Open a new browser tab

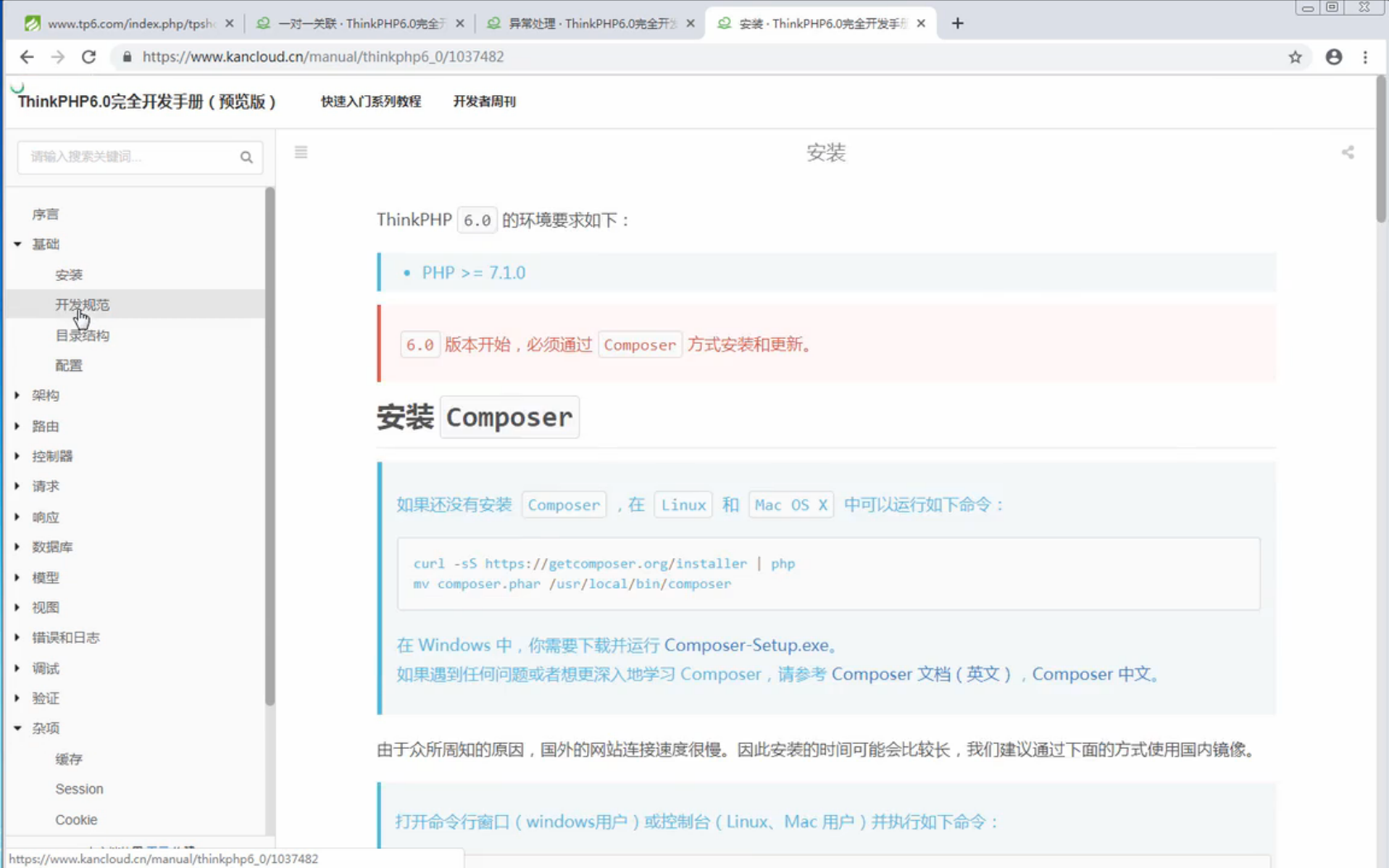[x=957, y=23]
